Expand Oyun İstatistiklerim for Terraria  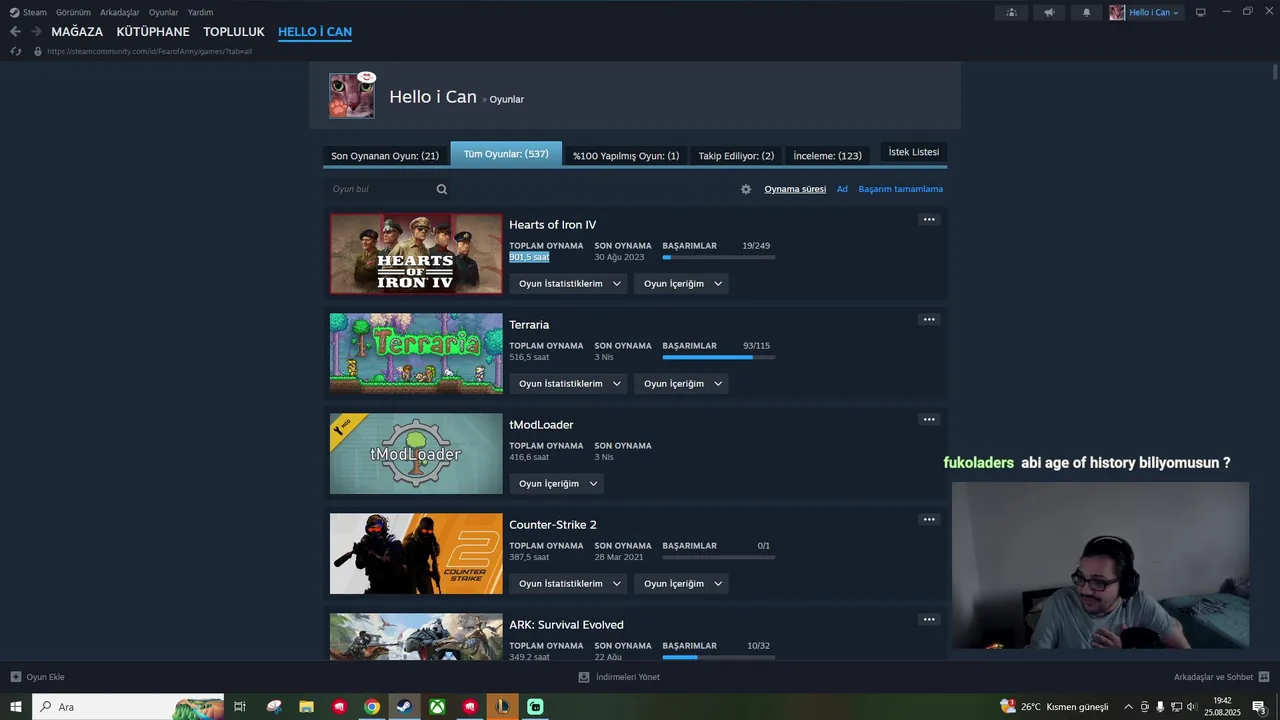click(x=568, y=384)
